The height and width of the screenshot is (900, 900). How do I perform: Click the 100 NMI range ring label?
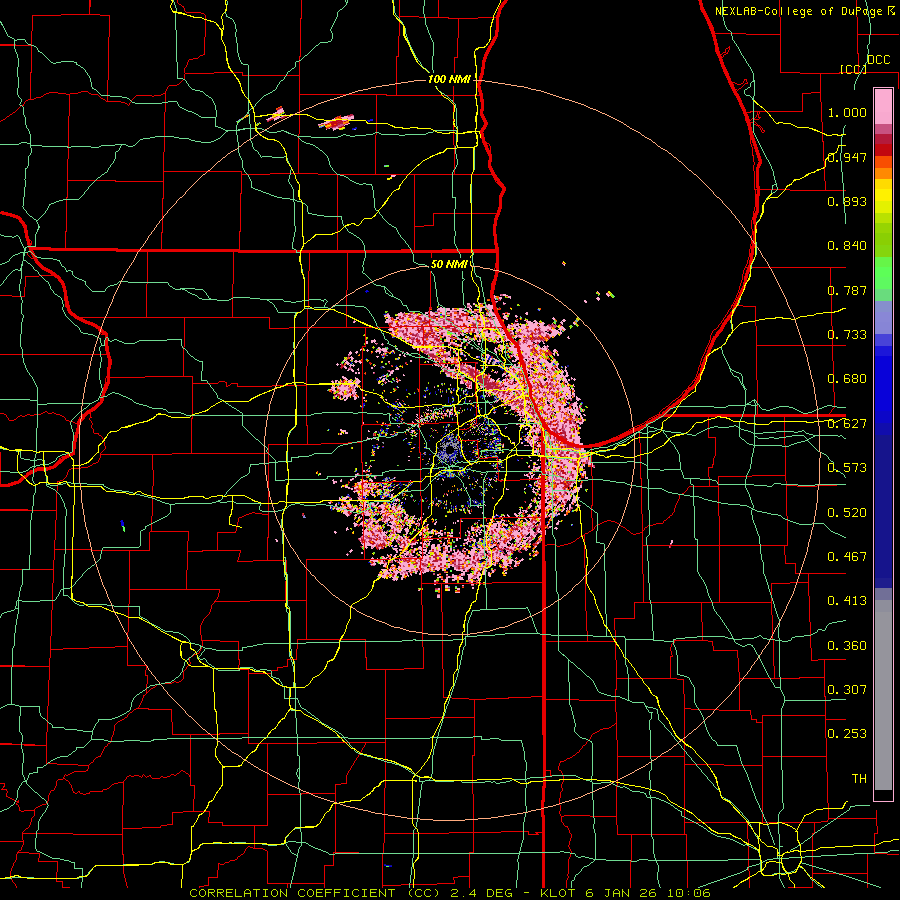[x=449, y=79]
